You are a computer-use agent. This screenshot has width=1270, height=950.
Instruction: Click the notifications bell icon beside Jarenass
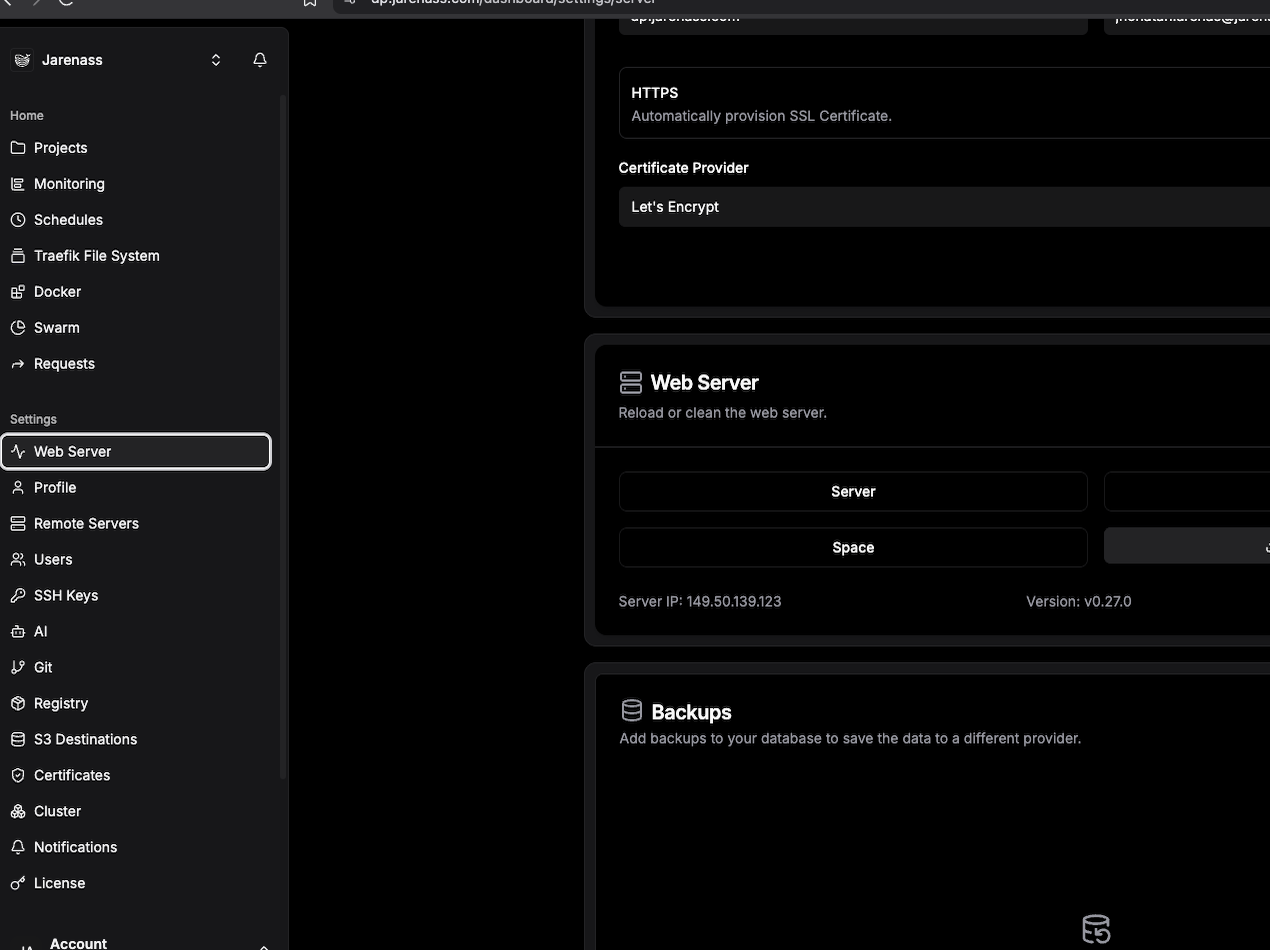(x=260, y=60)
